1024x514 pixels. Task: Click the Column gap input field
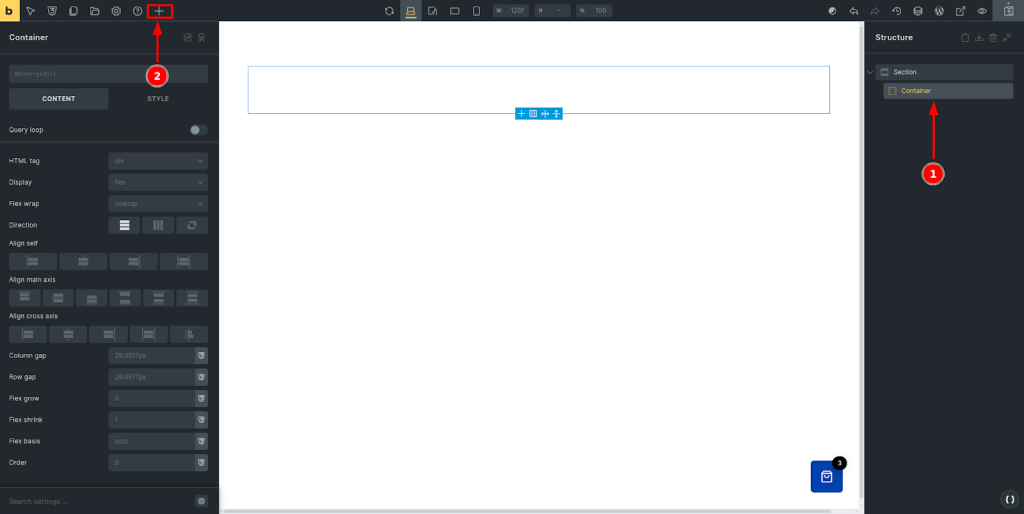pos(150,356)
